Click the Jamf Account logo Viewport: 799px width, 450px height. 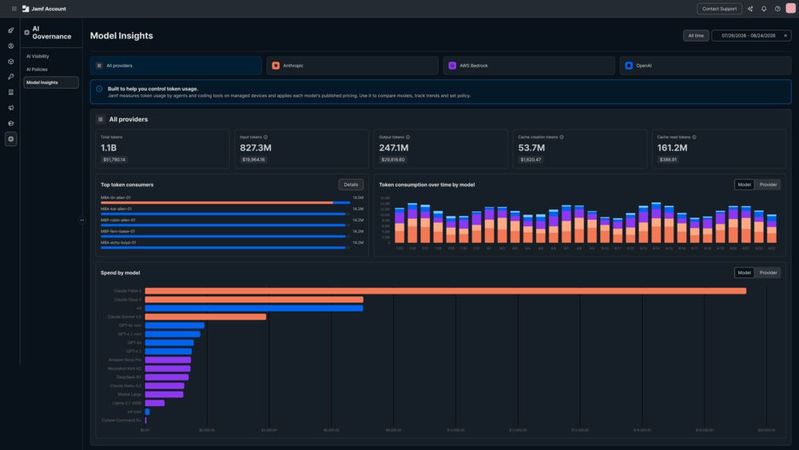click(25, 9)
